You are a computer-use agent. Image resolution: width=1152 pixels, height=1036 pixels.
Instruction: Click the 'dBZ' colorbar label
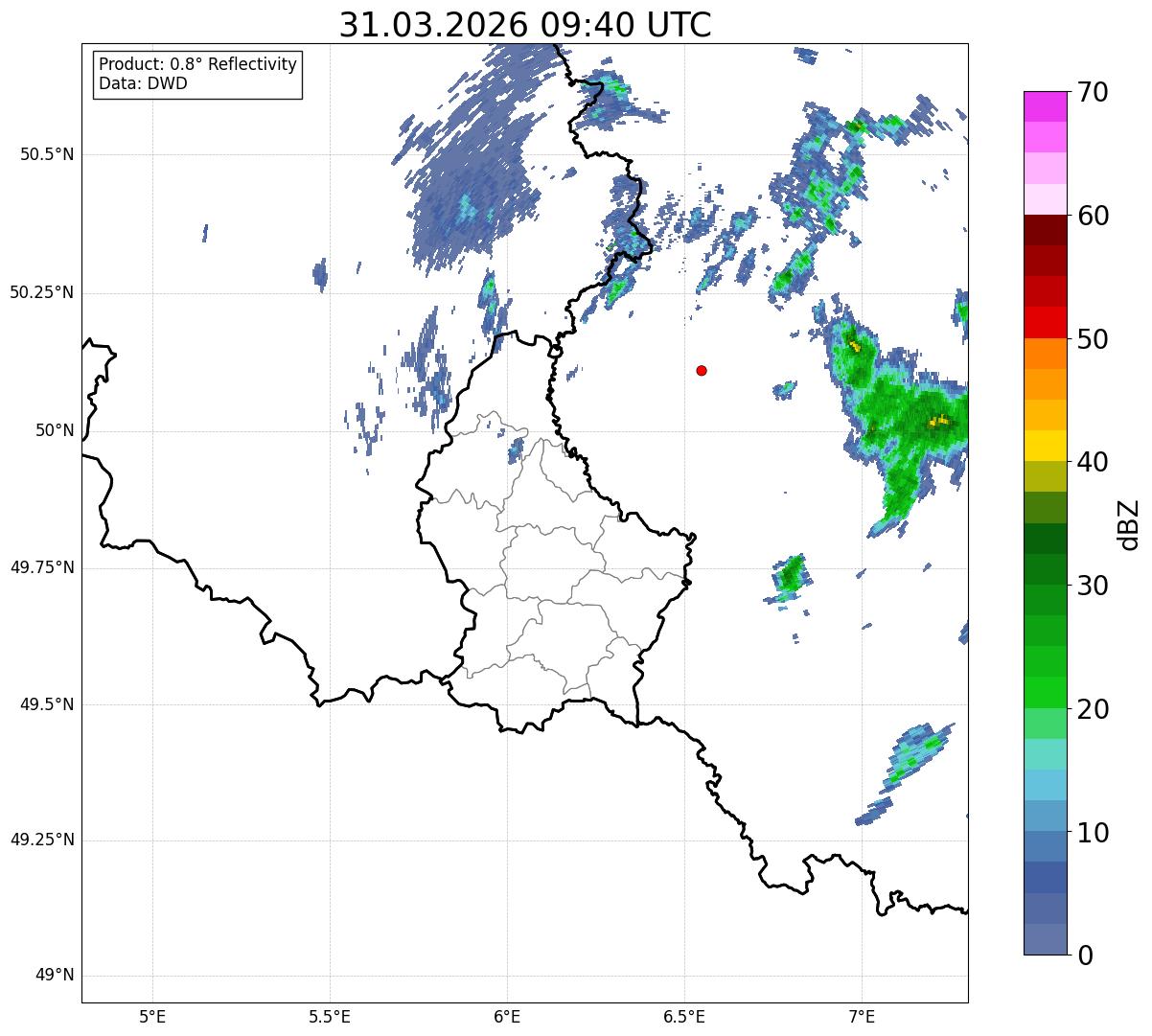click(1129, 523)
